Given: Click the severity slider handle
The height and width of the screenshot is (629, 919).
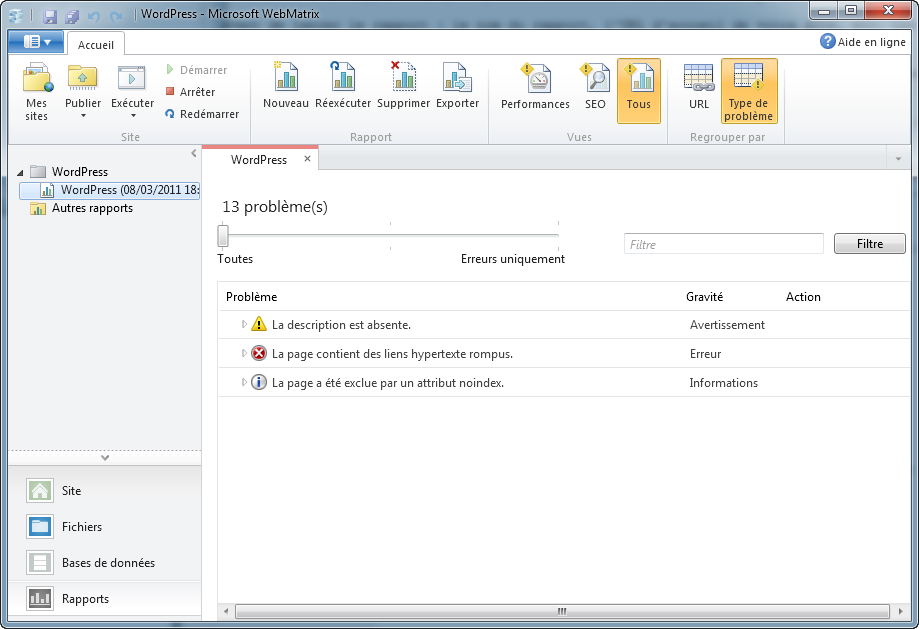Looking at the screenshot, I should pyautogui.click(x=223, y=236).
